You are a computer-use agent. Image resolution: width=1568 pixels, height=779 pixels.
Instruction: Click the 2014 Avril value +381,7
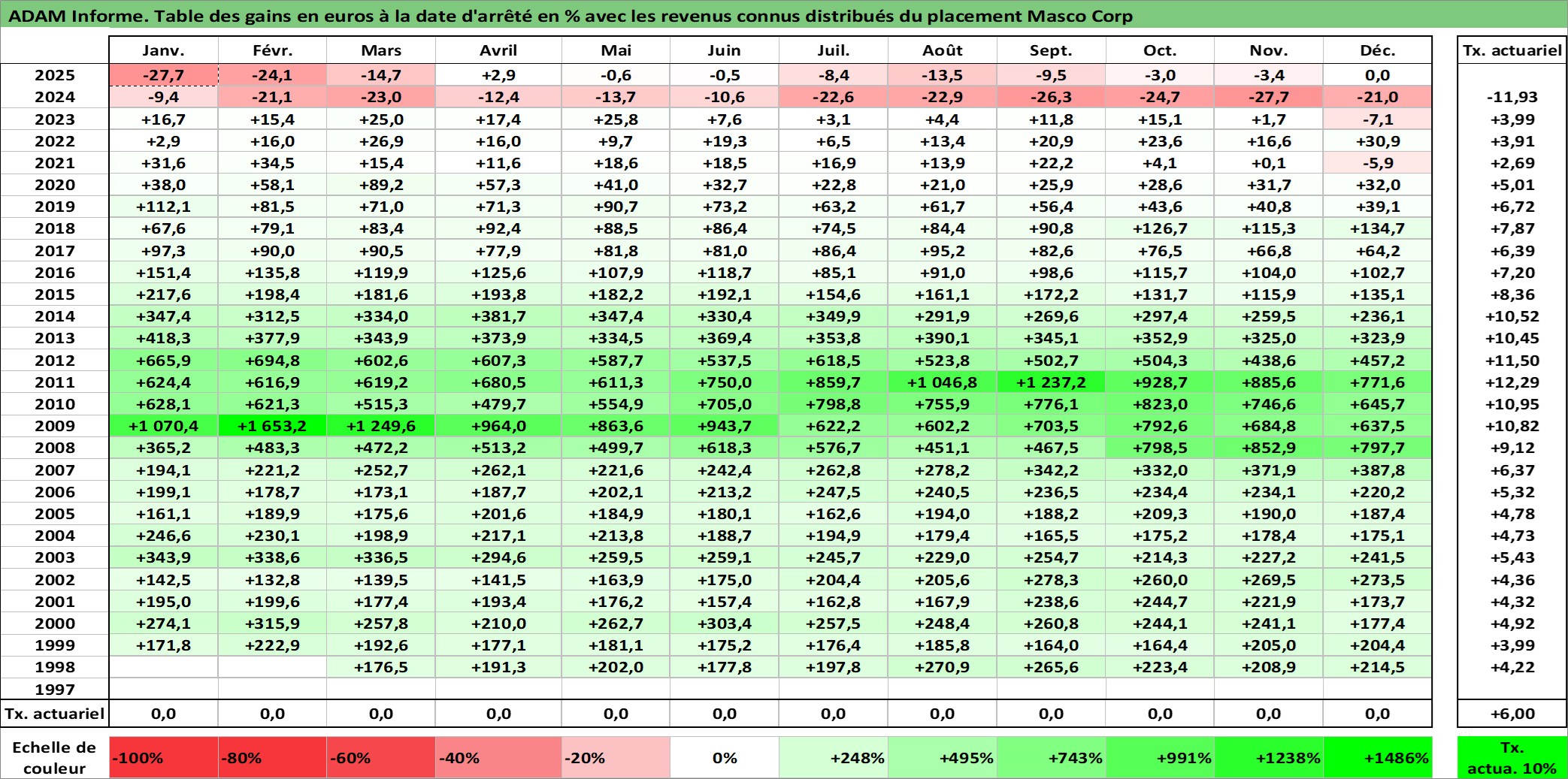click(498, 316)
